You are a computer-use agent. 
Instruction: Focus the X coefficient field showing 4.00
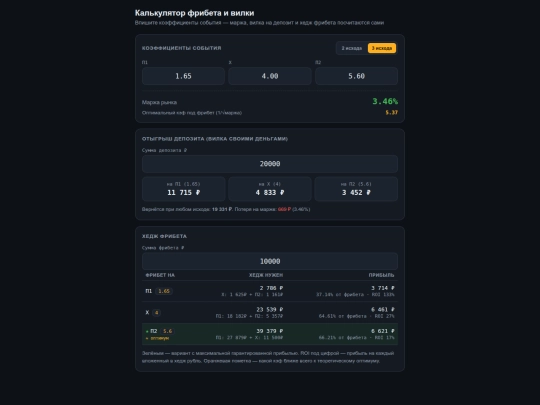click(270, 76)
